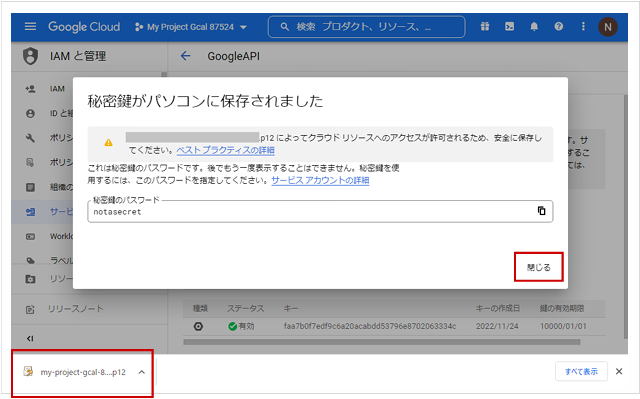The height and width of the screenshot is (399, 640).
Task: Click the notasecret password field
Action: tap(320, 211)
